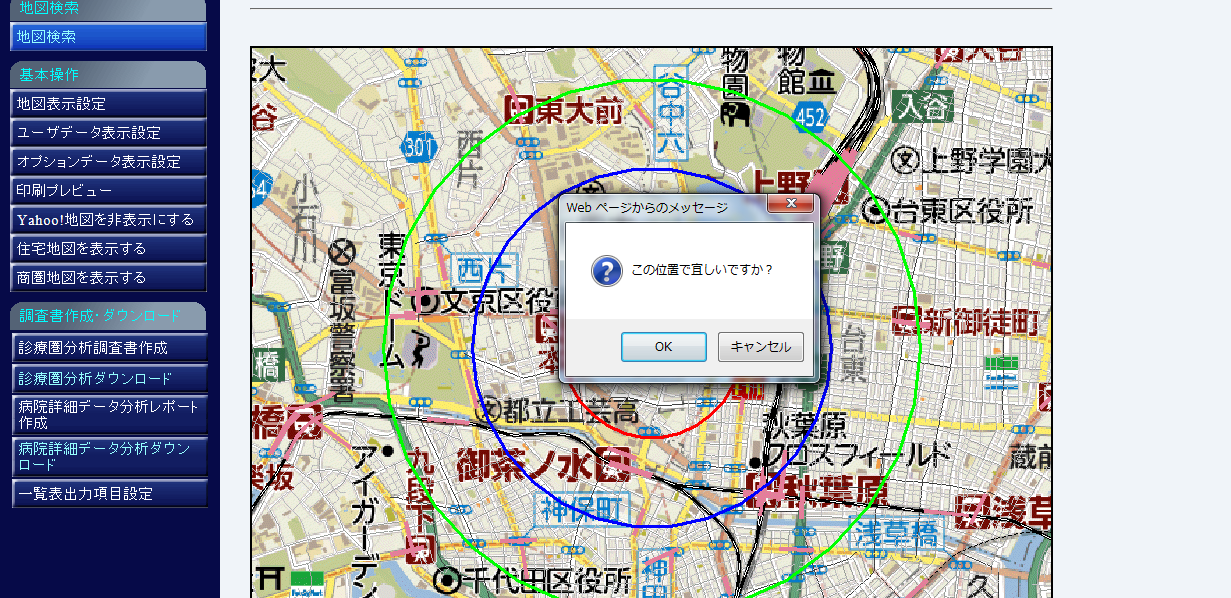Click the black dot marker beside アイガーデン
This screenshot has width=1231, height=598.
click(x=388, y=450)
